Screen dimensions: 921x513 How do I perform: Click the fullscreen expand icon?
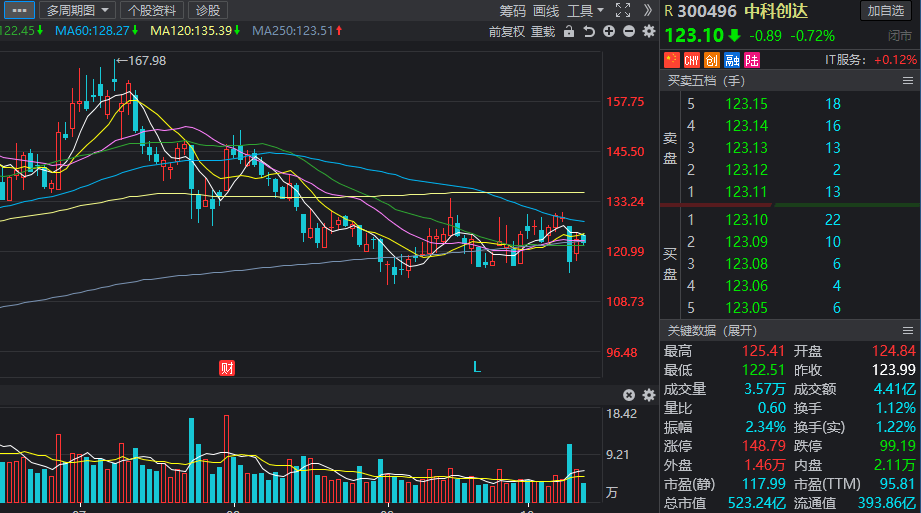point(623,10)
